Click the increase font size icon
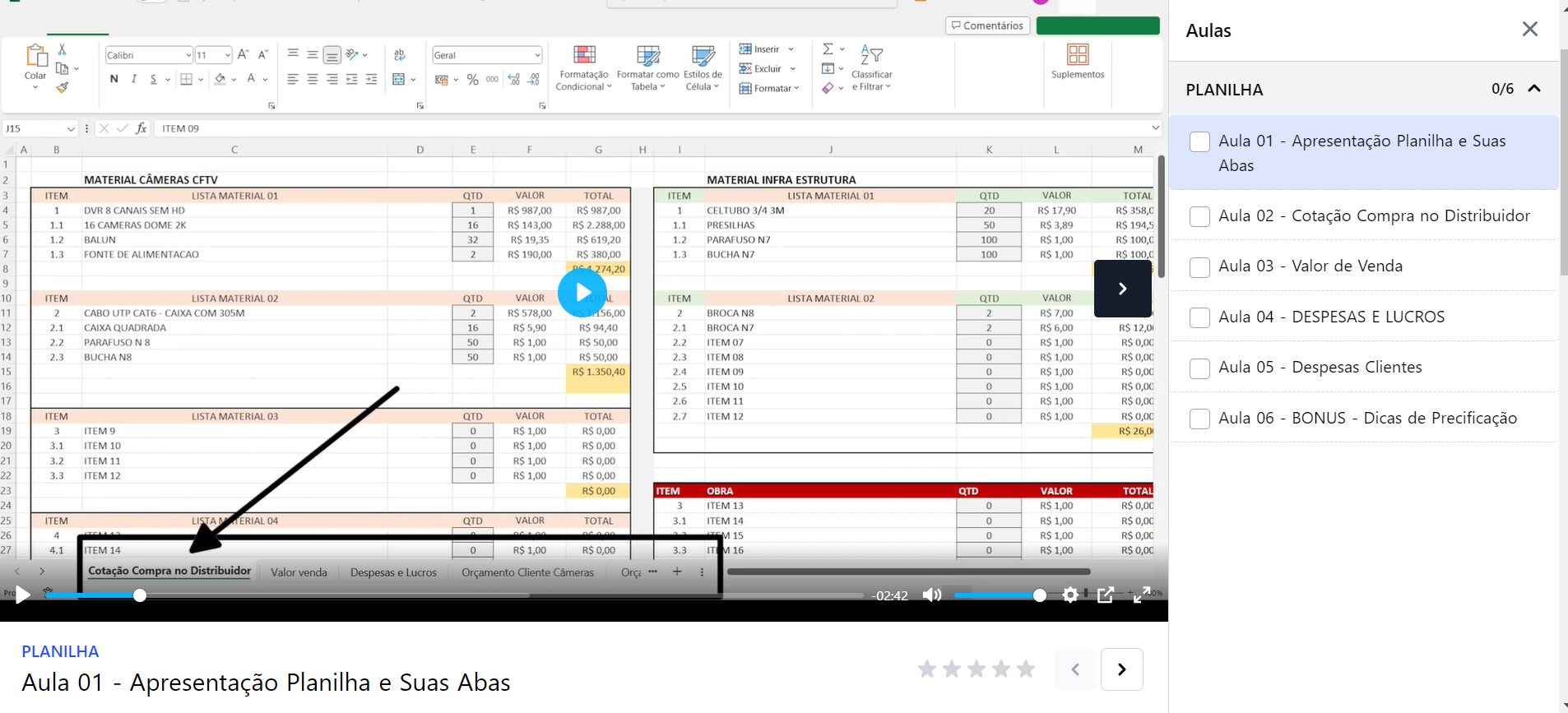Screen dimensions: 1568x713 [x=243, y=54]
